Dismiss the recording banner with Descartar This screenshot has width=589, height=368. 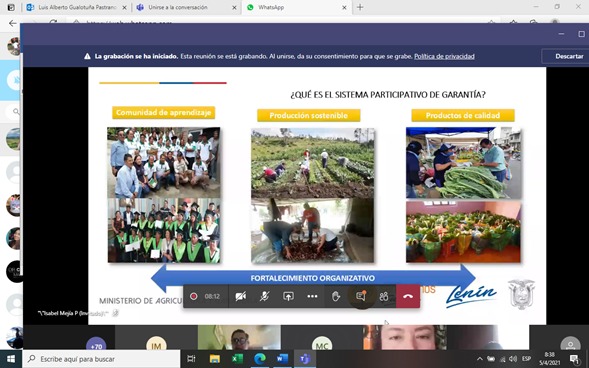pos(569,56)
